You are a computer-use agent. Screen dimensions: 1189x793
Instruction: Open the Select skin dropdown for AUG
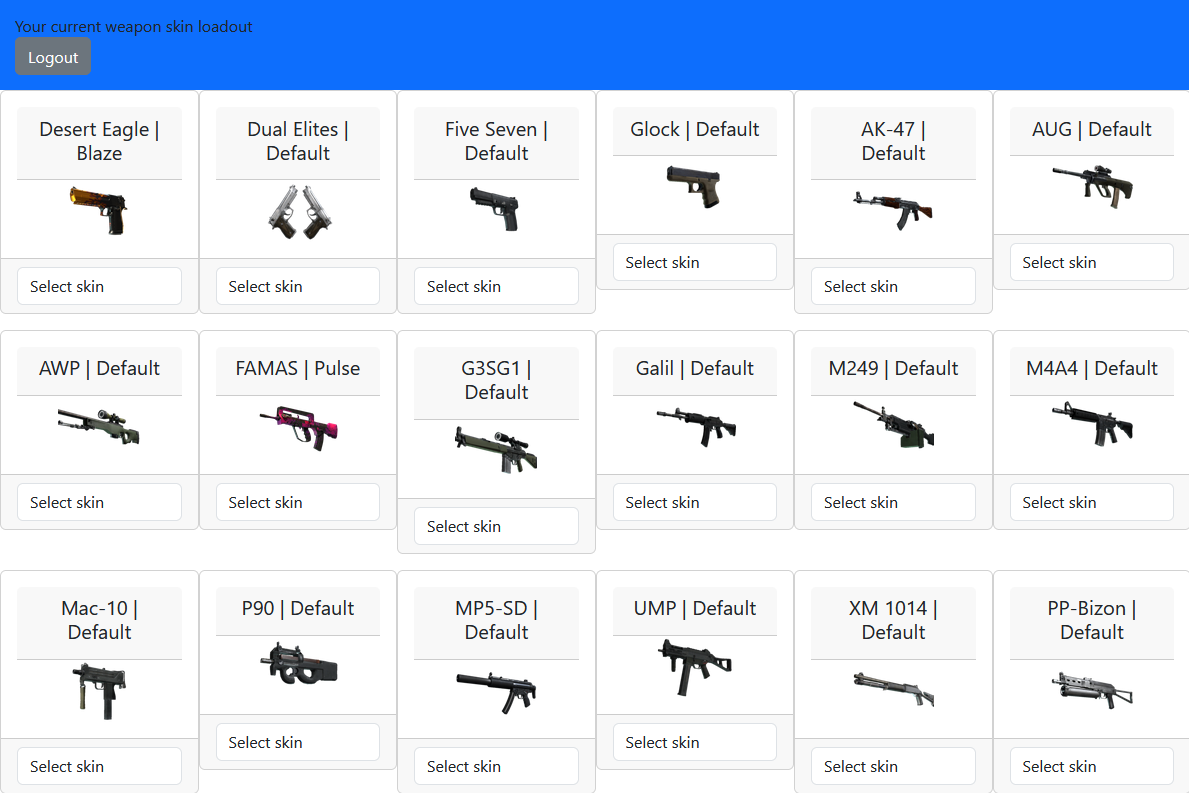(x=1091, y=262)
